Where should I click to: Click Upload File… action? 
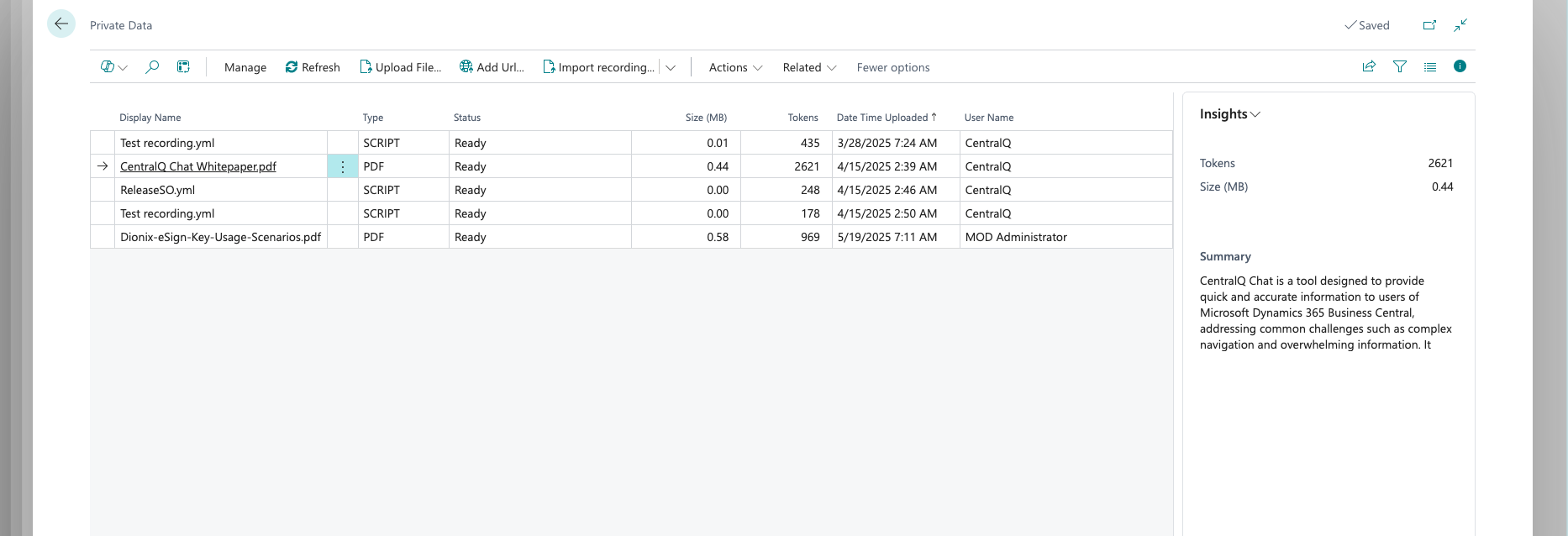pyautogui.click(x=401, y=67)
